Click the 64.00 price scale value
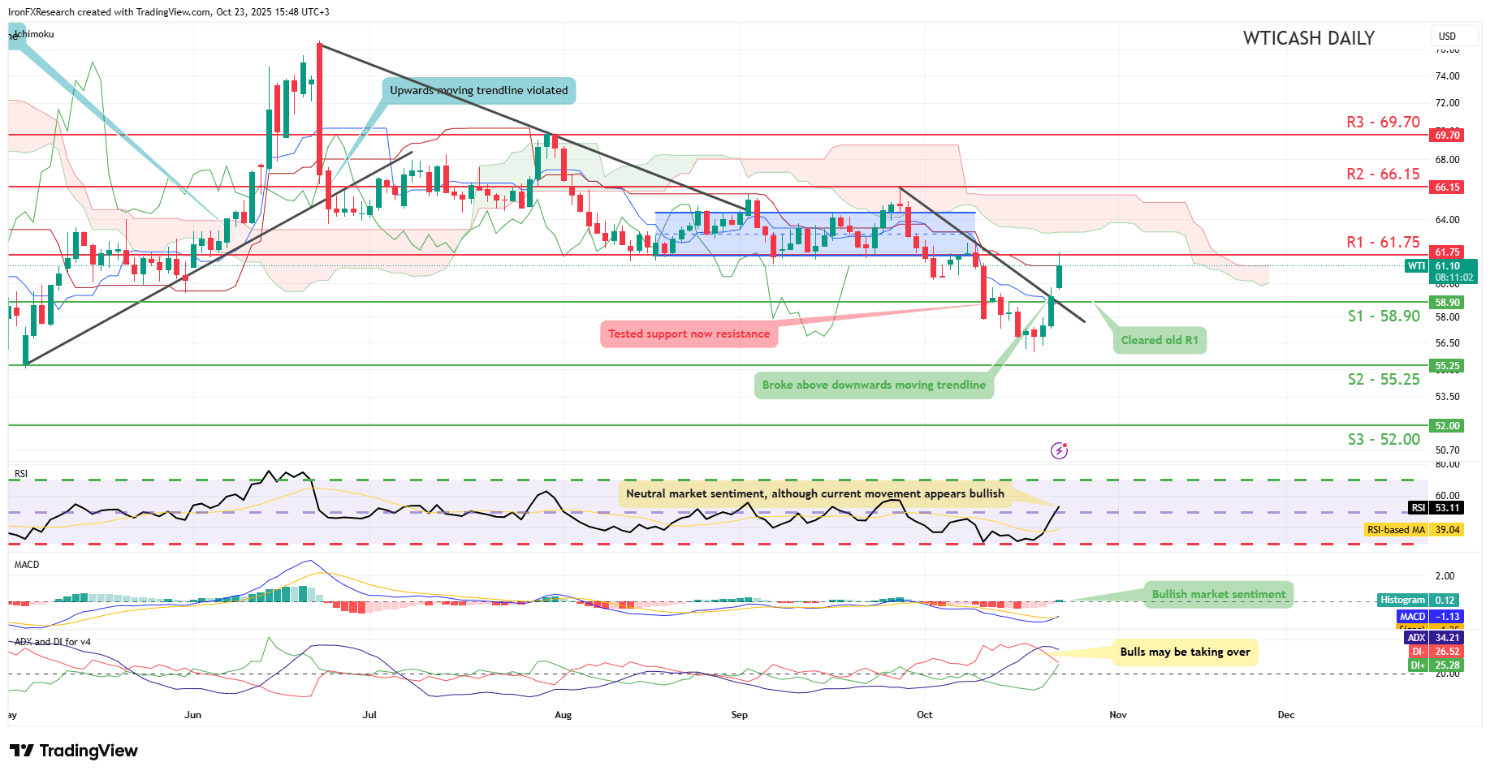 point(1446,220)
